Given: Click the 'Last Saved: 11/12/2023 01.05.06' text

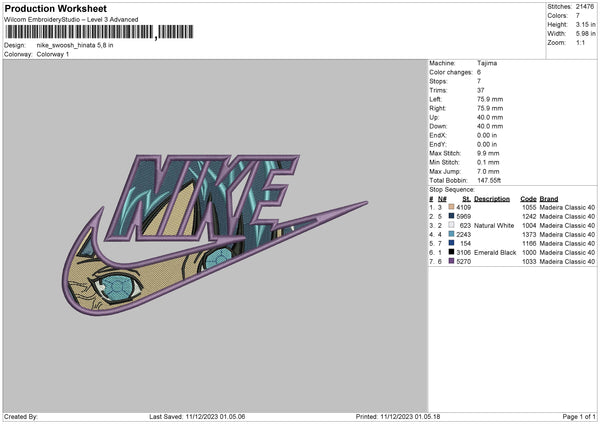Looking at the screenshot, I should point(197,416).
